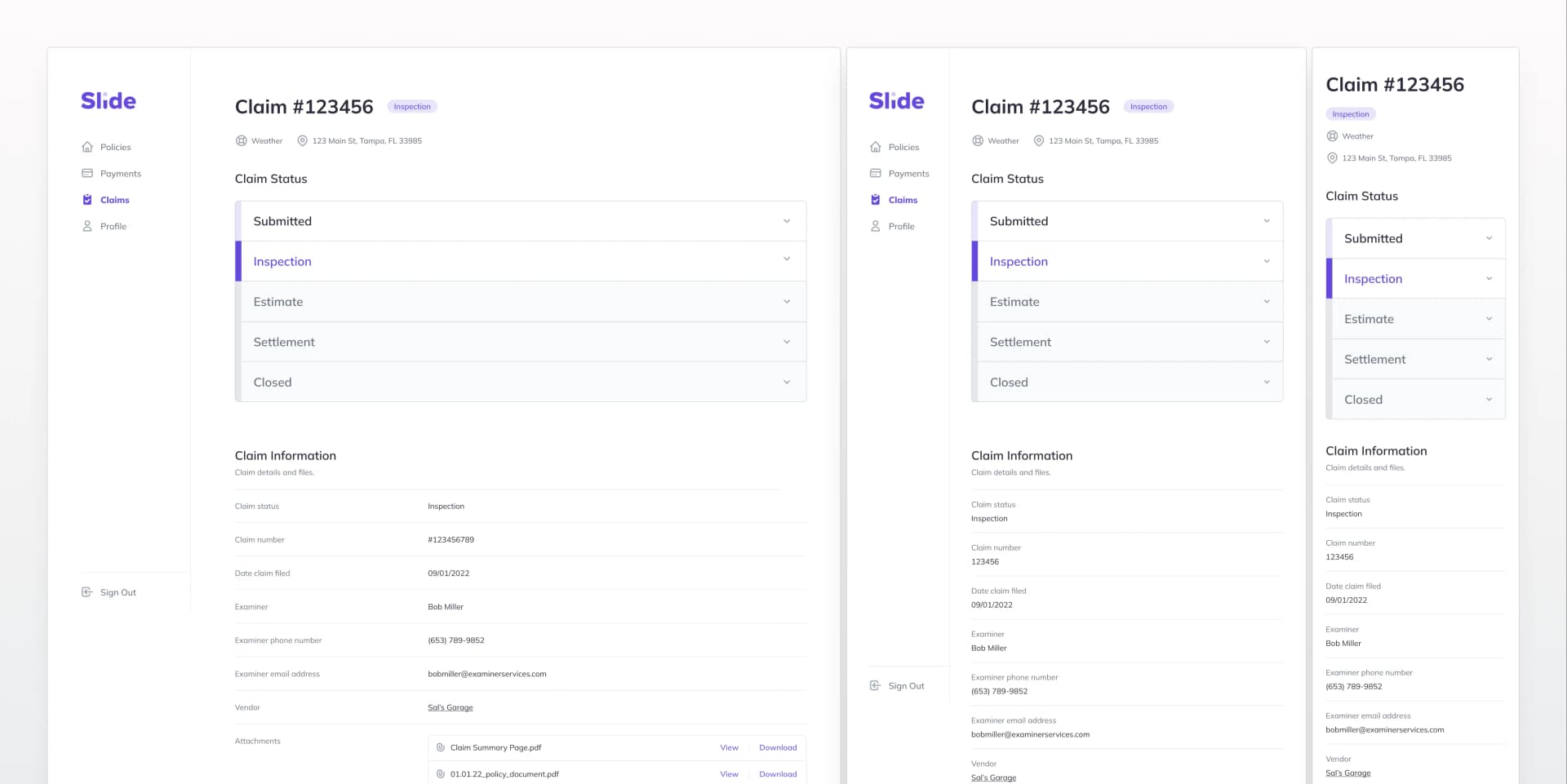Open Profile using the person icon
This screenshot has height=784, width=1567.
pyautogui.click(x=87, y=226)
